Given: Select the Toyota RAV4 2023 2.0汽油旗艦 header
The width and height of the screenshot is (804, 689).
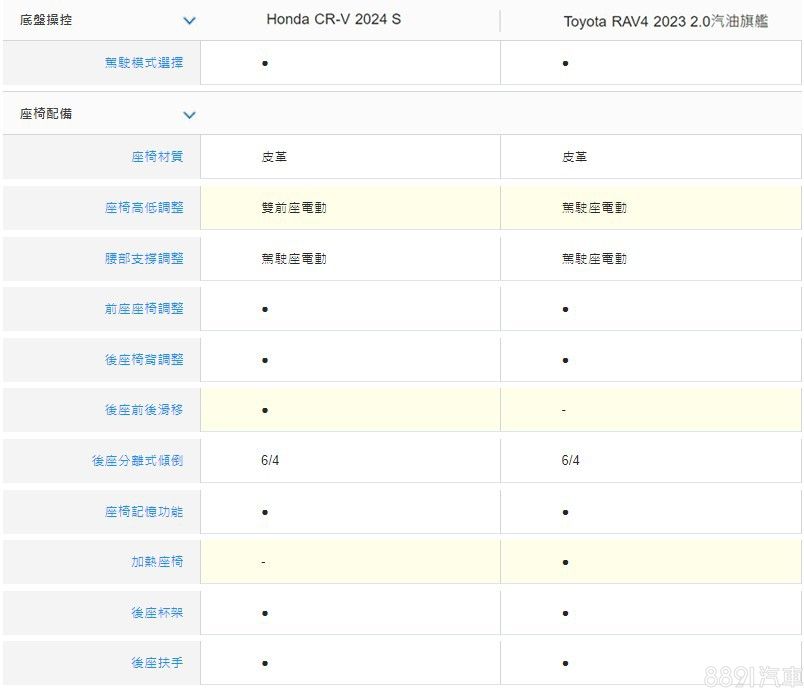Looking at the screenshot, I should [x=665, y=21].
